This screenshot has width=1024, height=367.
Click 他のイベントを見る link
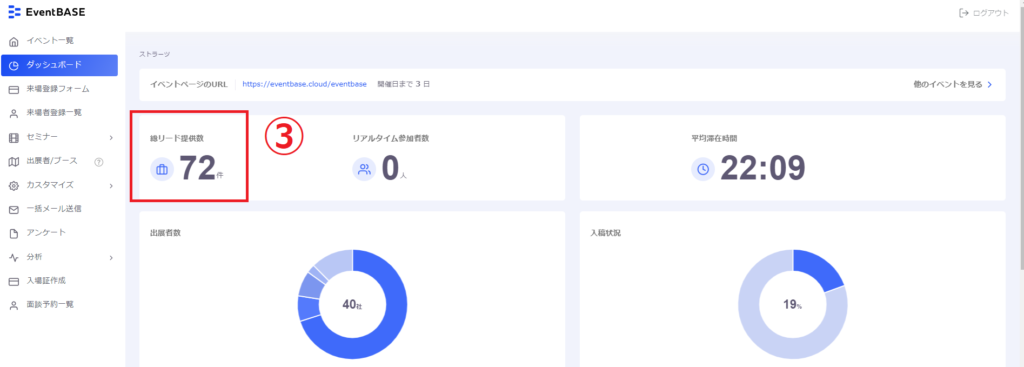[953, 84]
